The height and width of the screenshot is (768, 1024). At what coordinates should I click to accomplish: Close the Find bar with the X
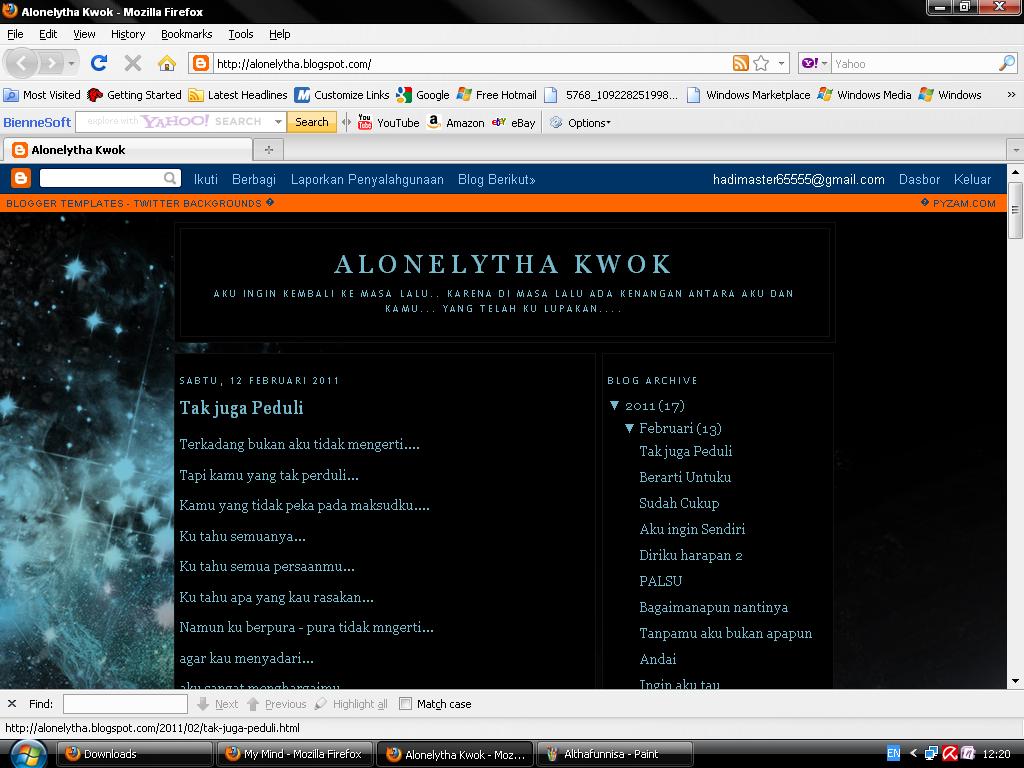(x=12, y=703)
